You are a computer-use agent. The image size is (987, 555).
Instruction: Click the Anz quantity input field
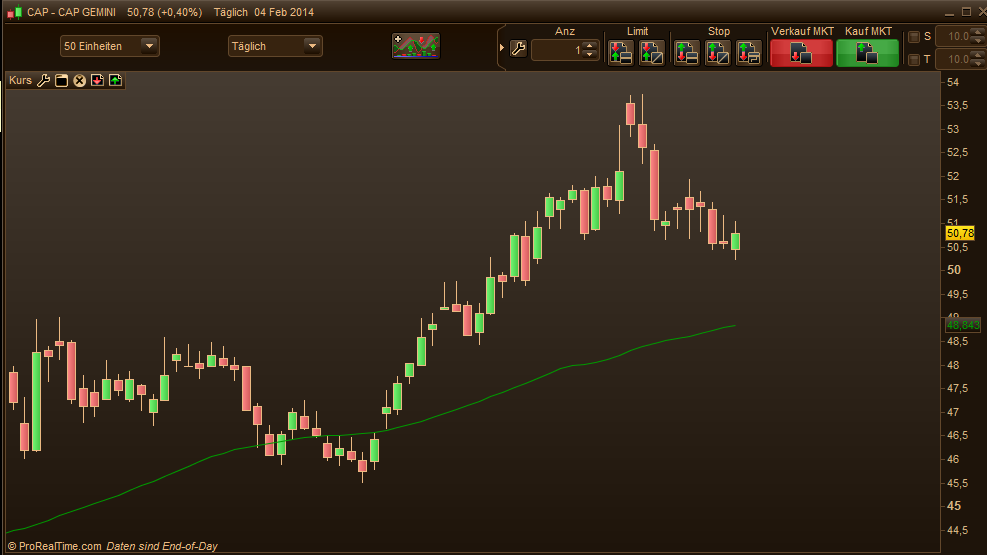(557, 50)
